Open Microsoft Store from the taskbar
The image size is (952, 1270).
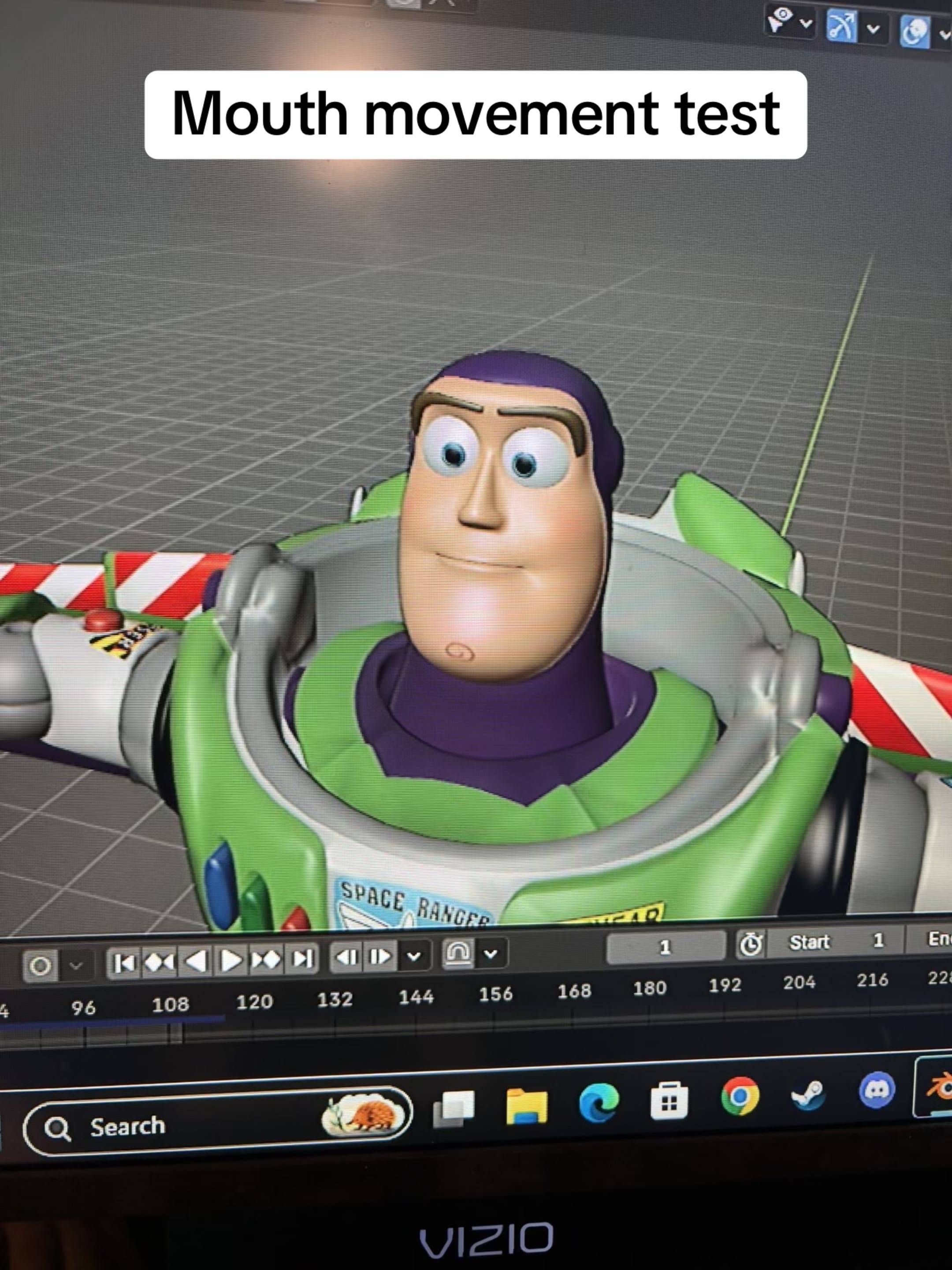669,1101
